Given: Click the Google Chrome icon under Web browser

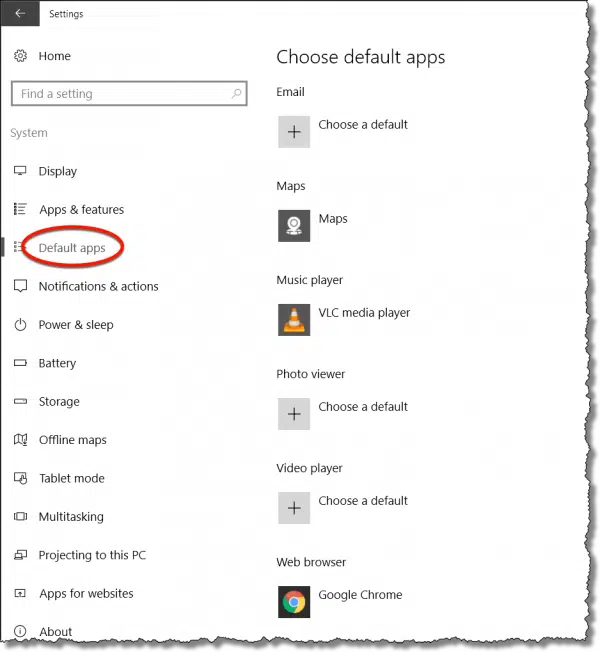Looking at the screenshot, I should coord(294,602).
